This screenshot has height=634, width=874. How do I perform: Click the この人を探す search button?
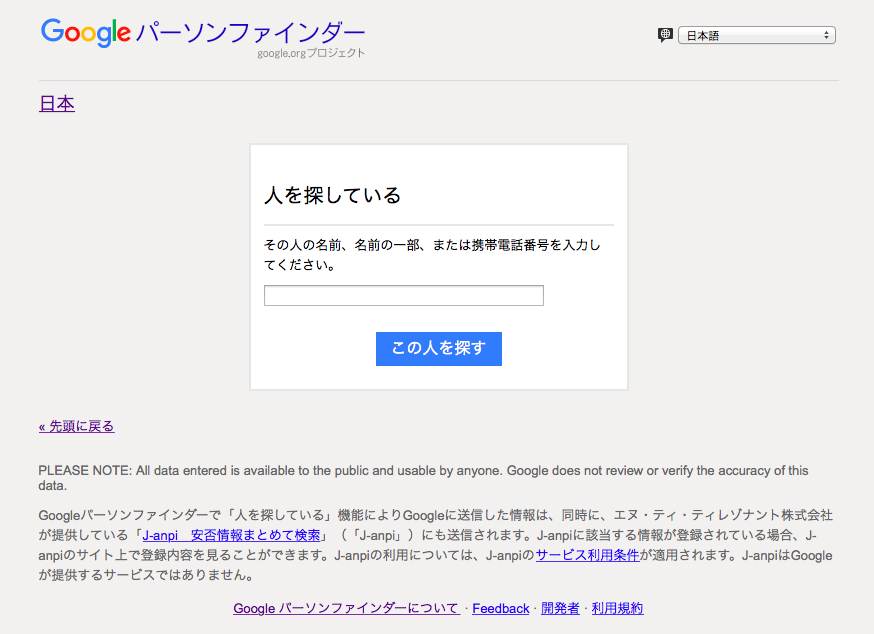tap(439, 349)
